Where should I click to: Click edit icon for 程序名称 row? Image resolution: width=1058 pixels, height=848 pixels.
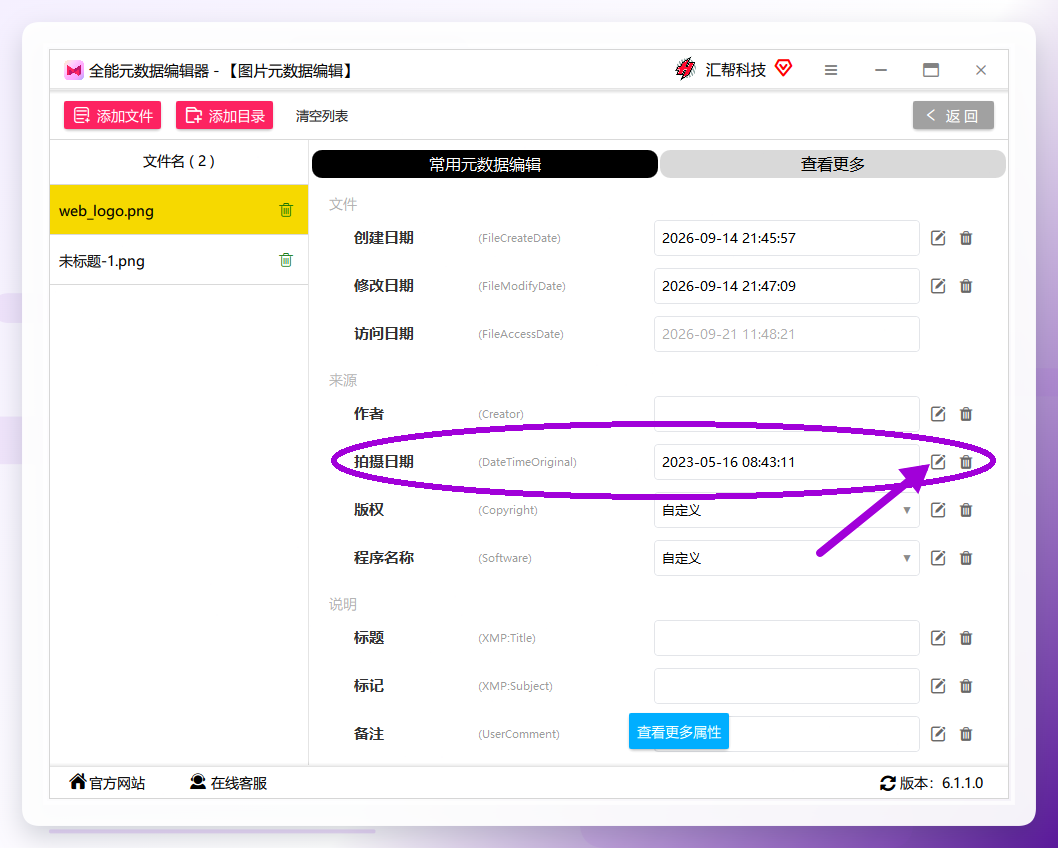[938, 558]
